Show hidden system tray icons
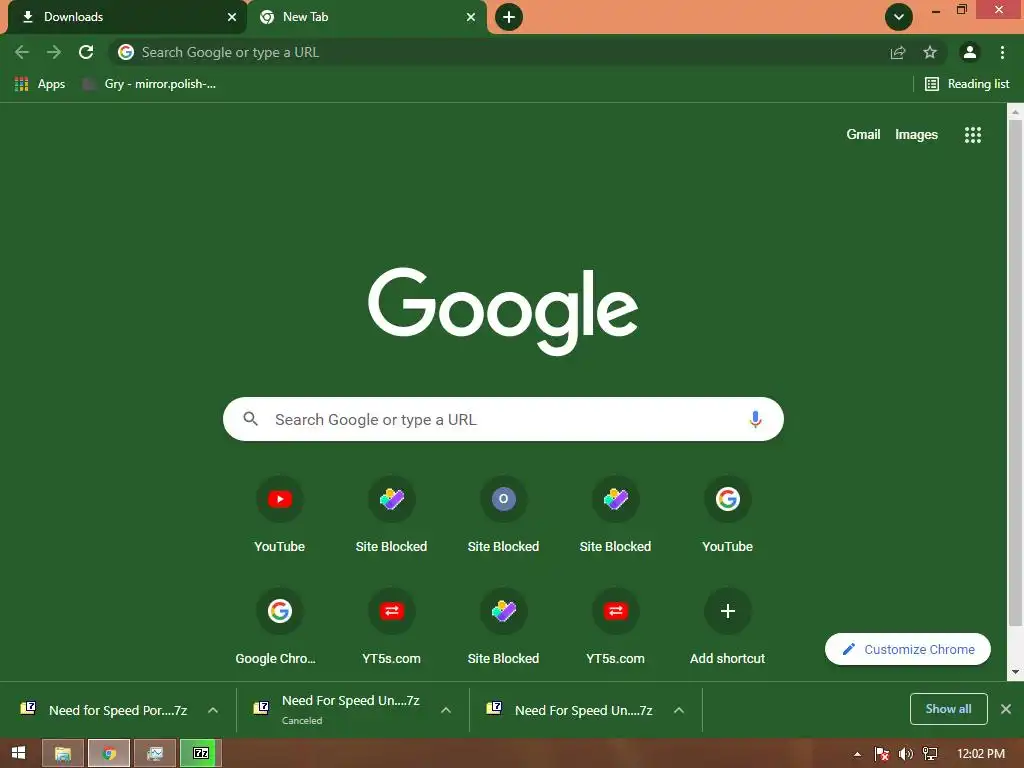The image size is (1024, 768). click(857, 754)
